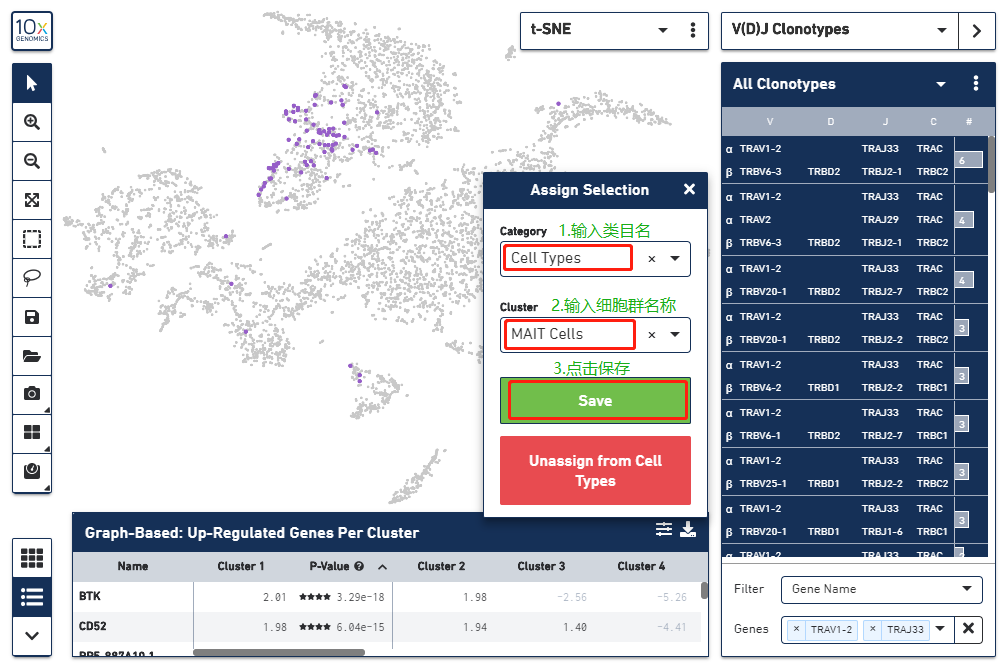Click the Unassign from Cell Types button

595,468
